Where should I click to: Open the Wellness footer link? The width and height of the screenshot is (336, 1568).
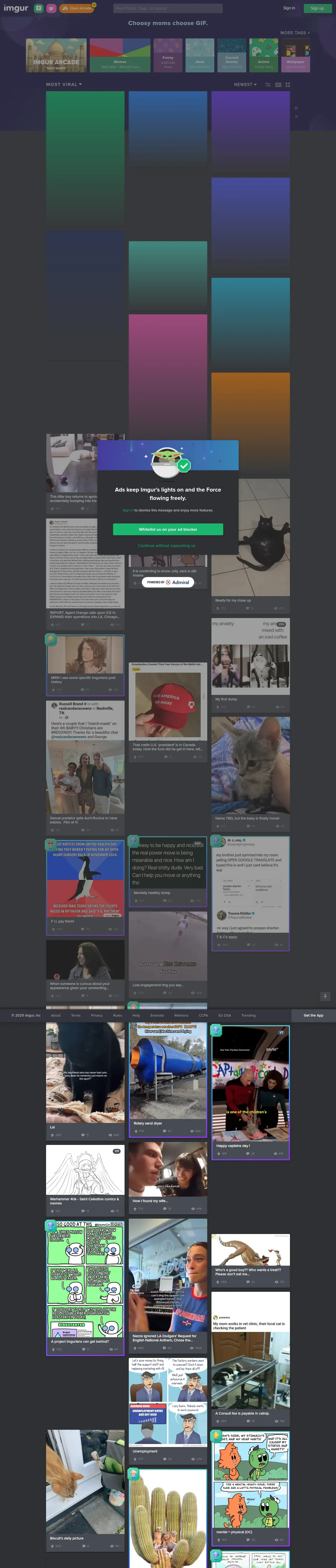pos(181,1015)
